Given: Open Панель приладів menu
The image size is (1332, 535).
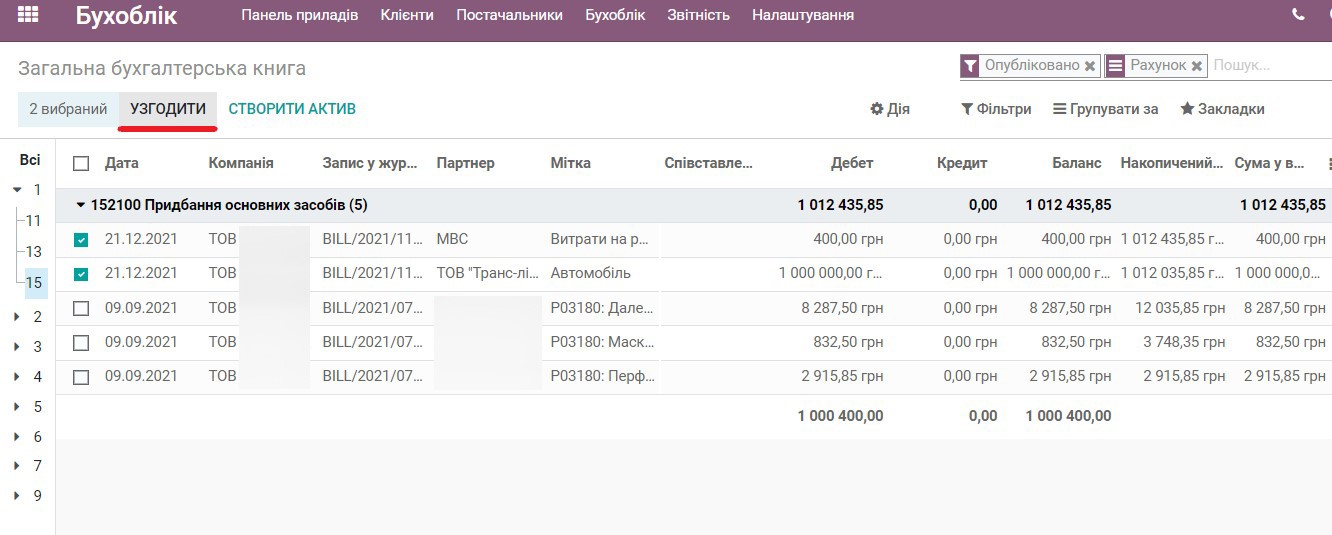Looking at the screenshot, I should click(x=300, y=15).
